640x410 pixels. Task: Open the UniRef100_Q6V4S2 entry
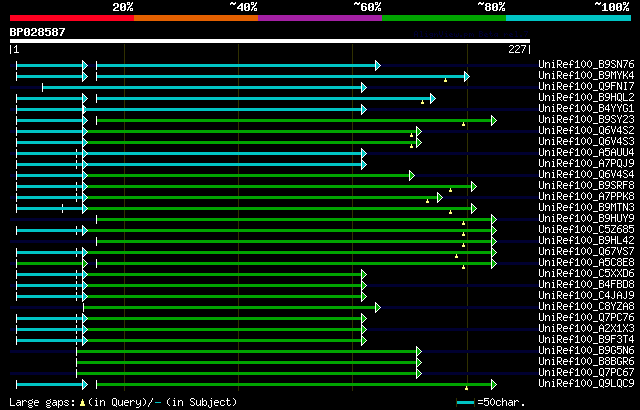click(586, 131)
